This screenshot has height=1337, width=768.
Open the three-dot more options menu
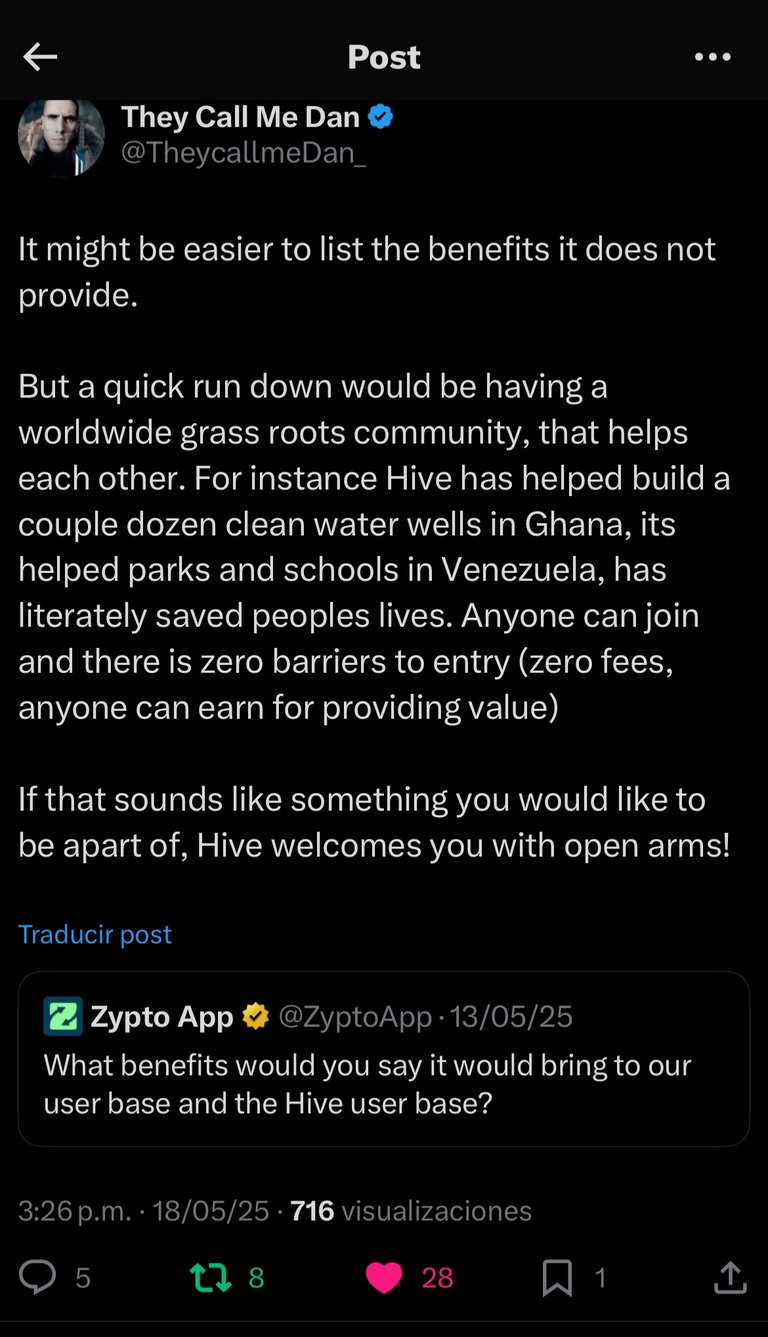[x=712, y=58]
